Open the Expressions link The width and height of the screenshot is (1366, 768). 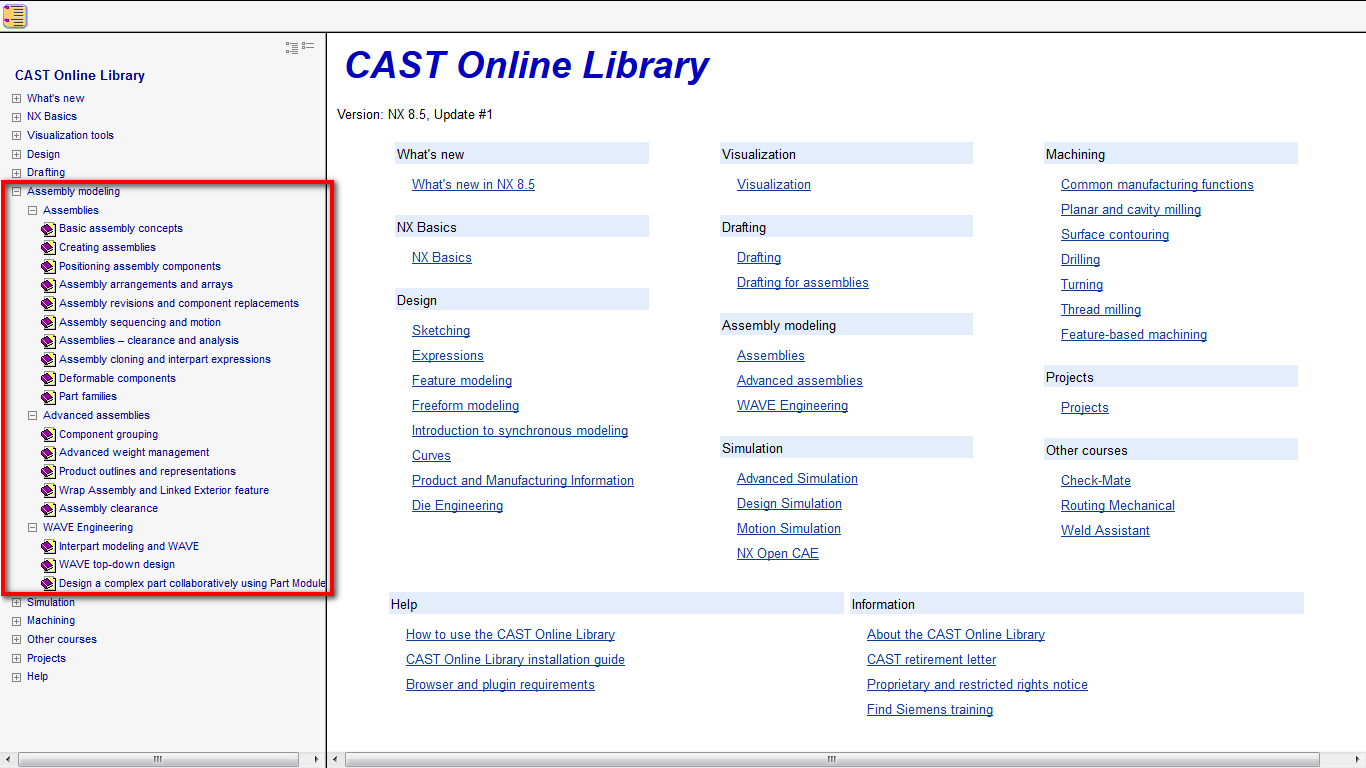[x=448, y=356]
